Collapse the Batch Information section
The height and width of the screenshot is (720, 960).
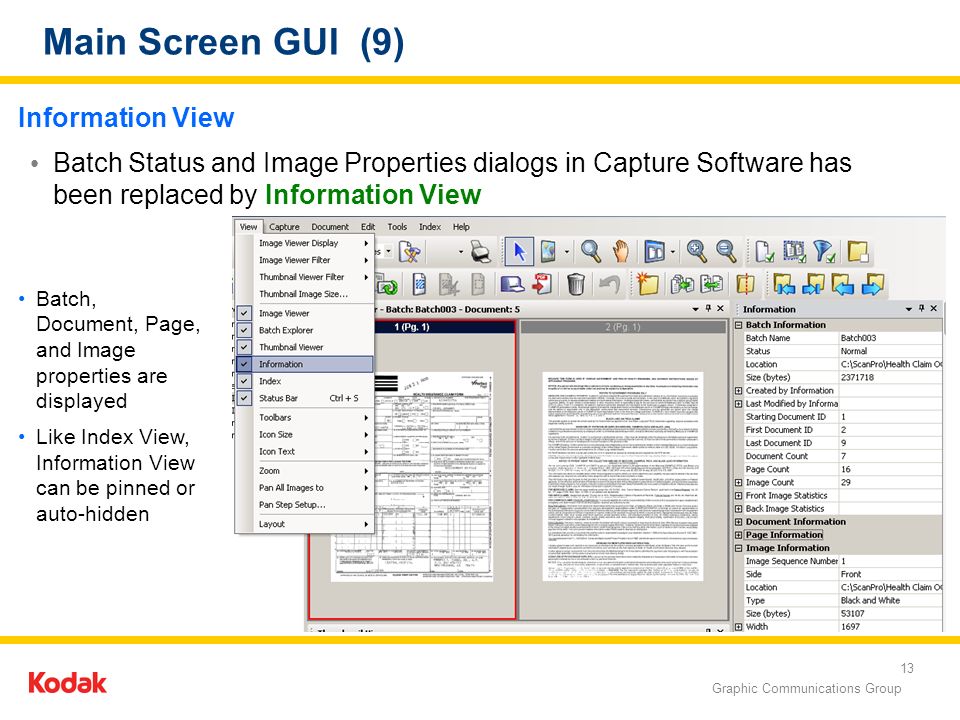739,325
